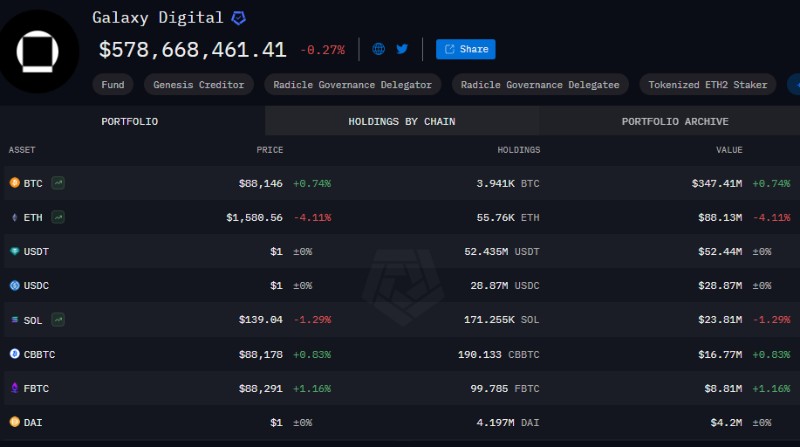The image size is (800, 447).
Task: Select the Genesis Creditor tag
Action: (x=199, y=85)
